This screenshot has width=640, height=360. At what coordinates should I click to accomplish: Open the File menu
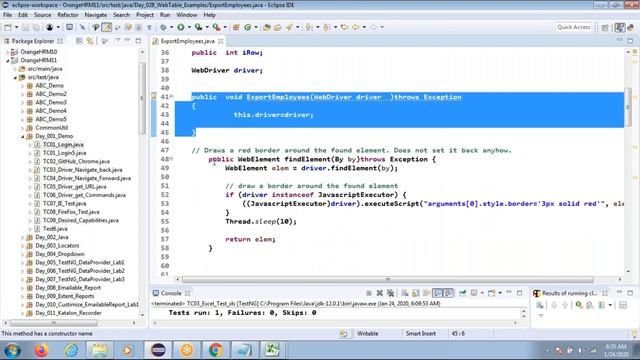pyautogui.click(x=7, y=15)
